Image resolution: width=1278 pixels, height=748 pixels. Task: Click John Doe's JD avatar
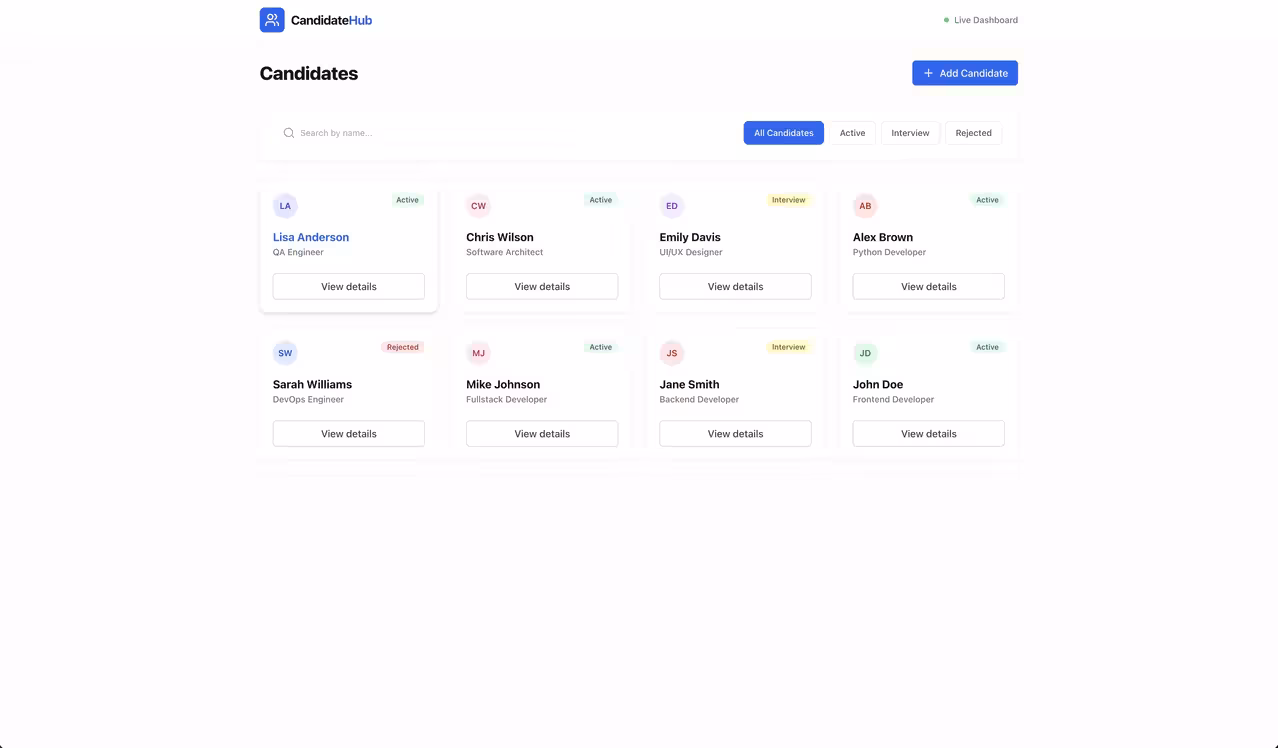(x=864, y=353)
